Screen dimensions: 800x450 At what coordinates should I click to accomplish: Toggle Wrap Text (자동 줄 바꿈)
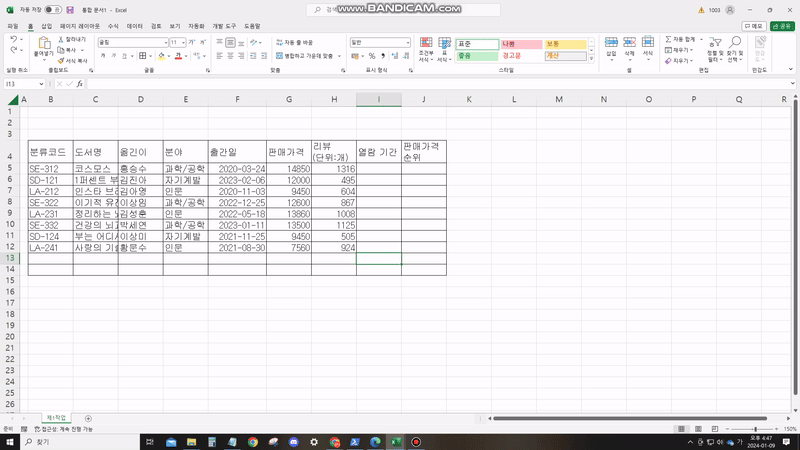tap(294, 42)
